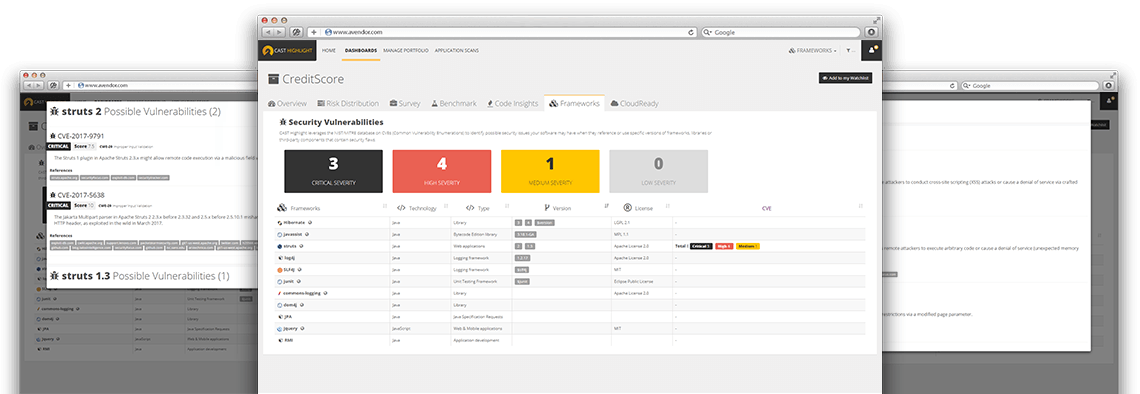
Task: Switch to the Survey tab
Action: pyautogui.click(x=405, y=103)
